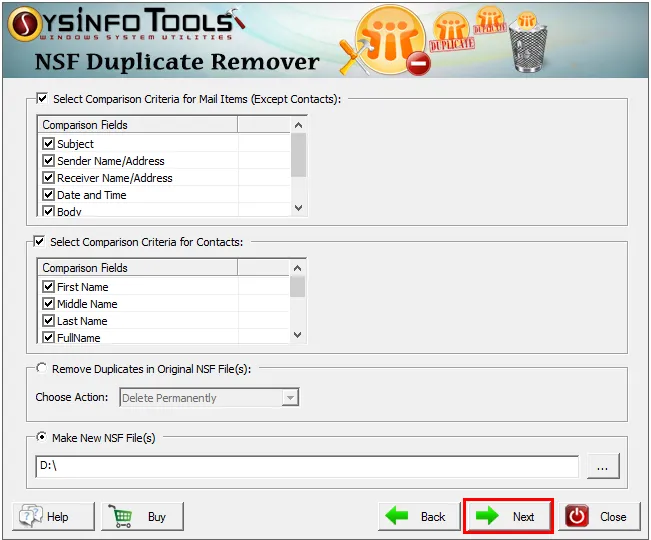Select Make New NSF File(s) option
651x540 pixels.
click(42, 437)
